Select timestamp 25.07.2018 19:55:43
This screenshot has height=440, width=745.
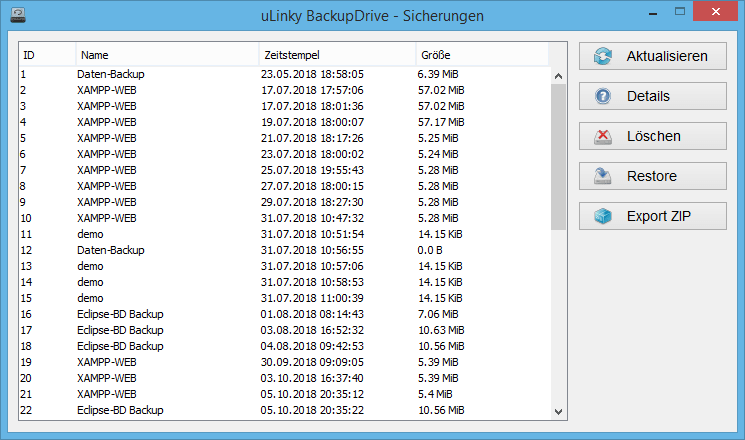[312, 170]
